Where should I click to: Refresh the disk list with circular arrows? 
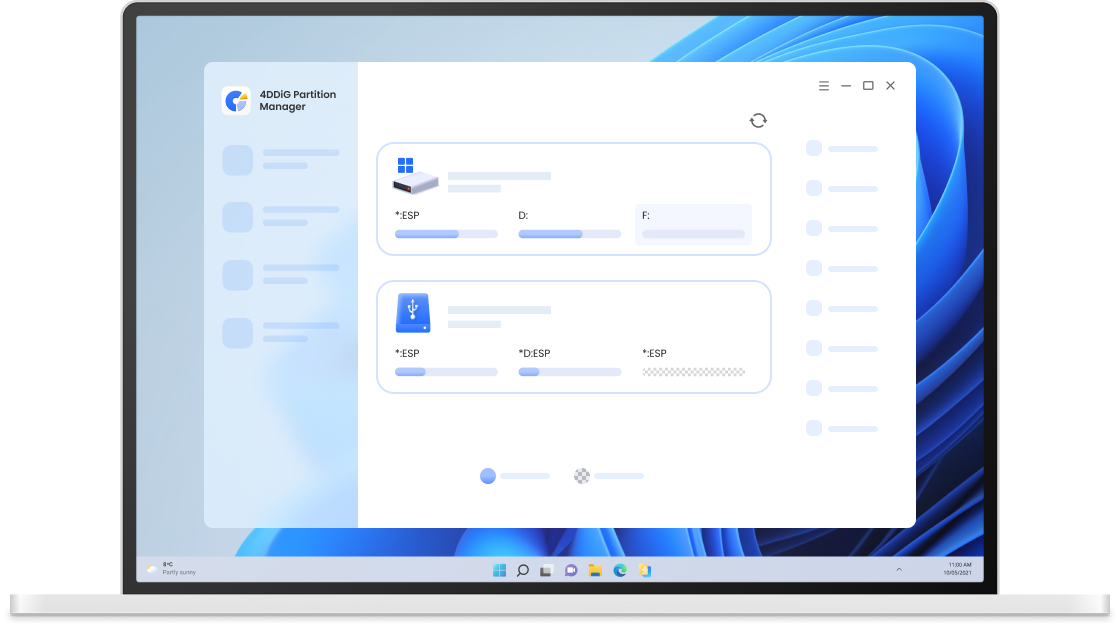(758, 121)
